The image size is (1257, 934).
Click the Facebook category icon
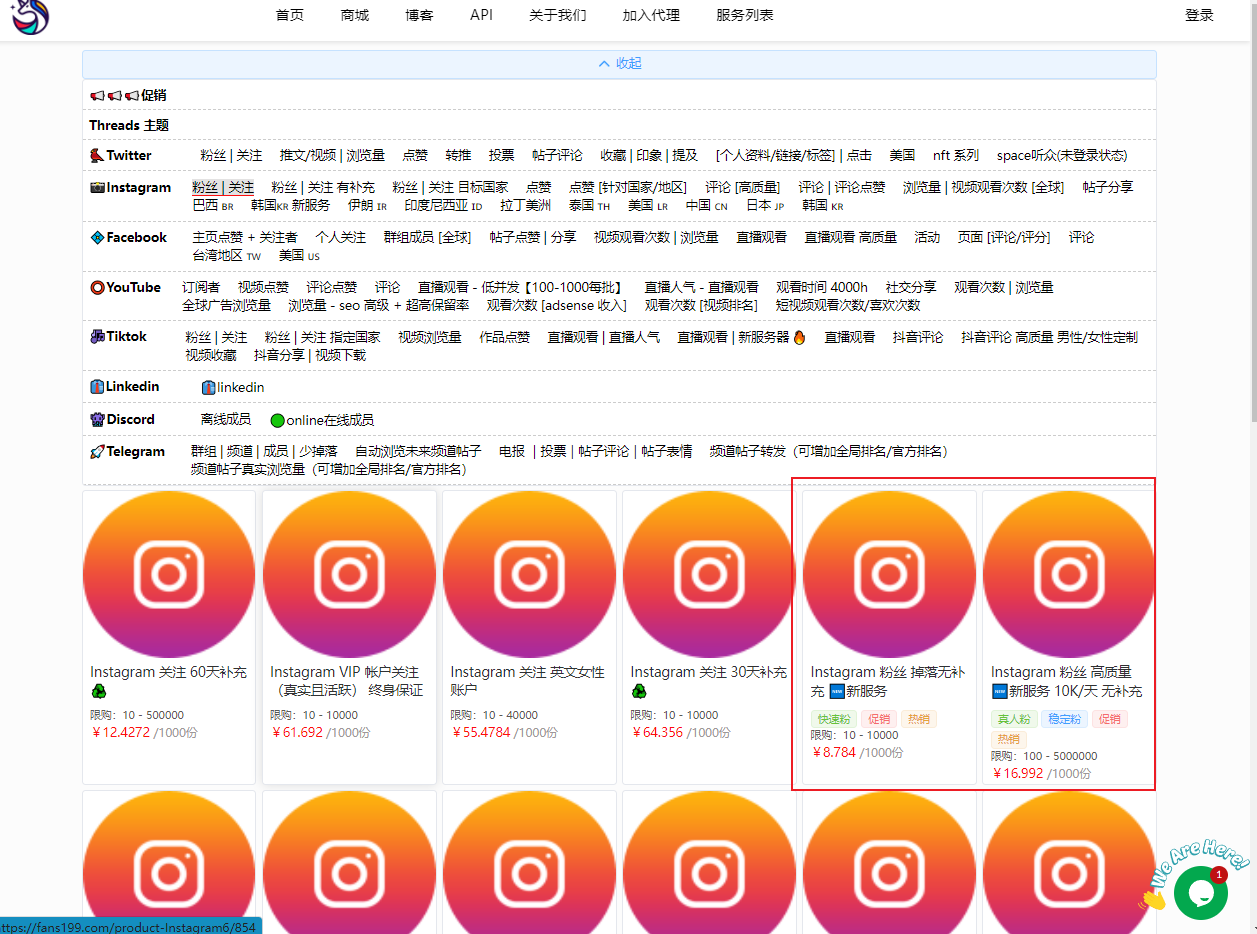coord(97,238)
